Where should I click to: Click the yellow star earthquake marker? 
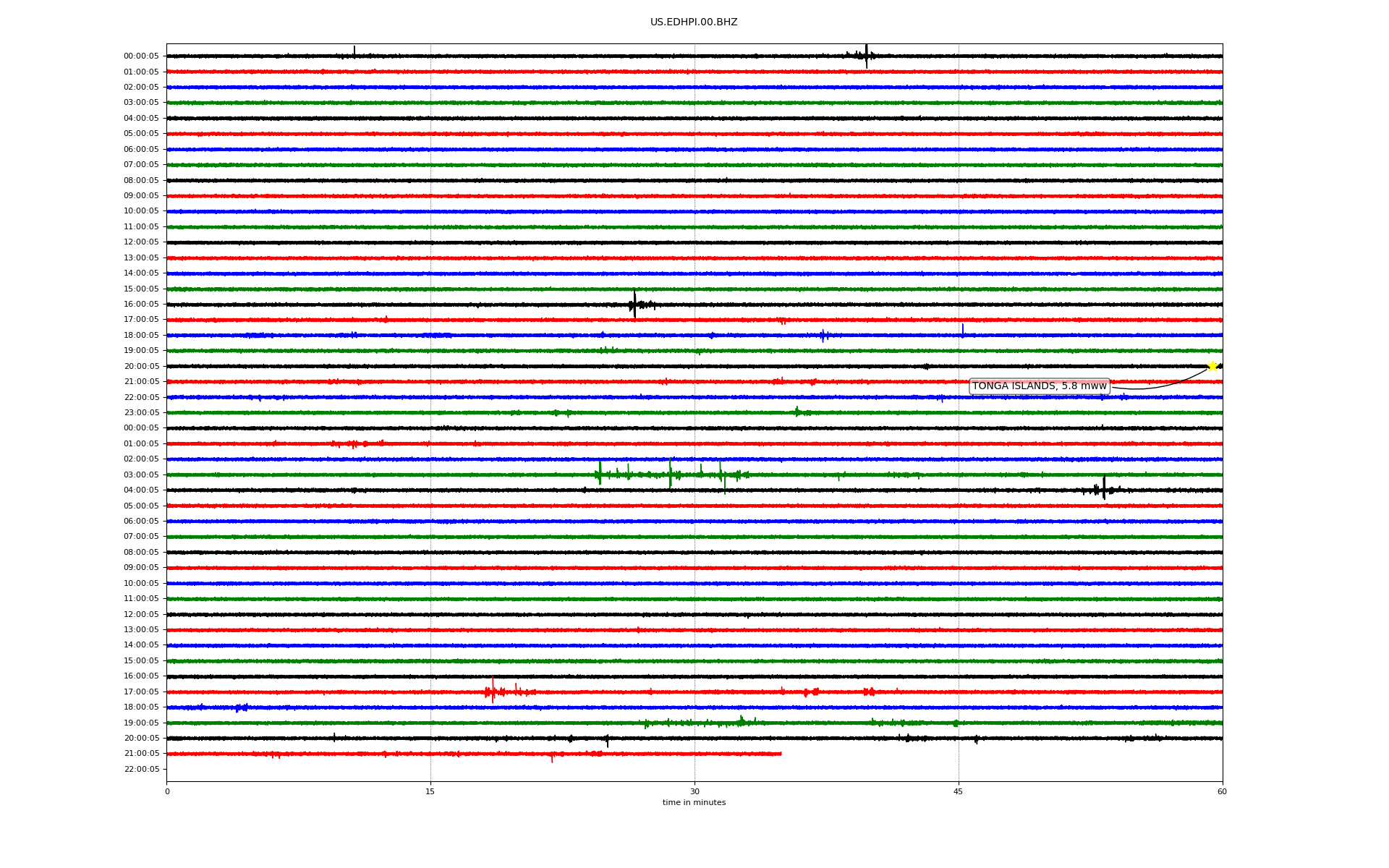(x=1212, y=366)
